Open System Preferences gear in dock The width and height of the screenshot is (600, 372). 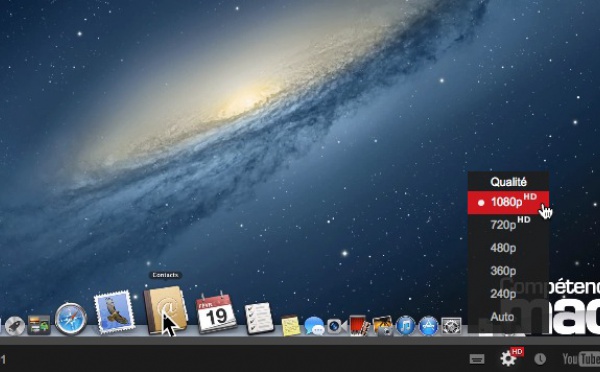pyautogui.click(x=451, y=326)
